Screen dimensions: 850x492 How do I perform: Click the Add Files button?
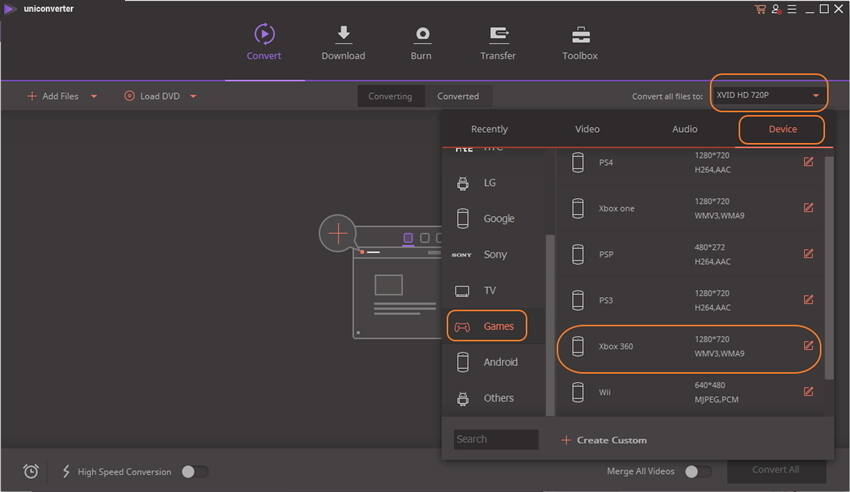coord(53,96)
